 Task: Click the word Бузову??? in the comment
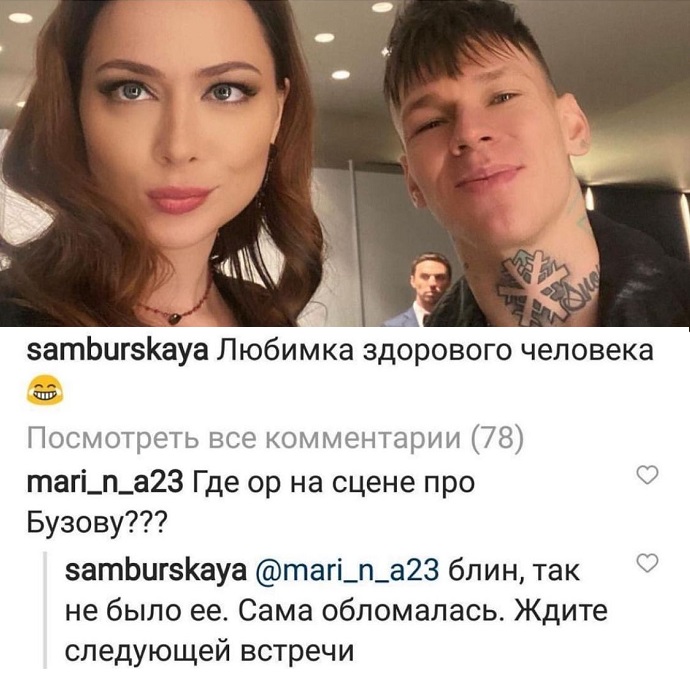(x=97, y=522)
